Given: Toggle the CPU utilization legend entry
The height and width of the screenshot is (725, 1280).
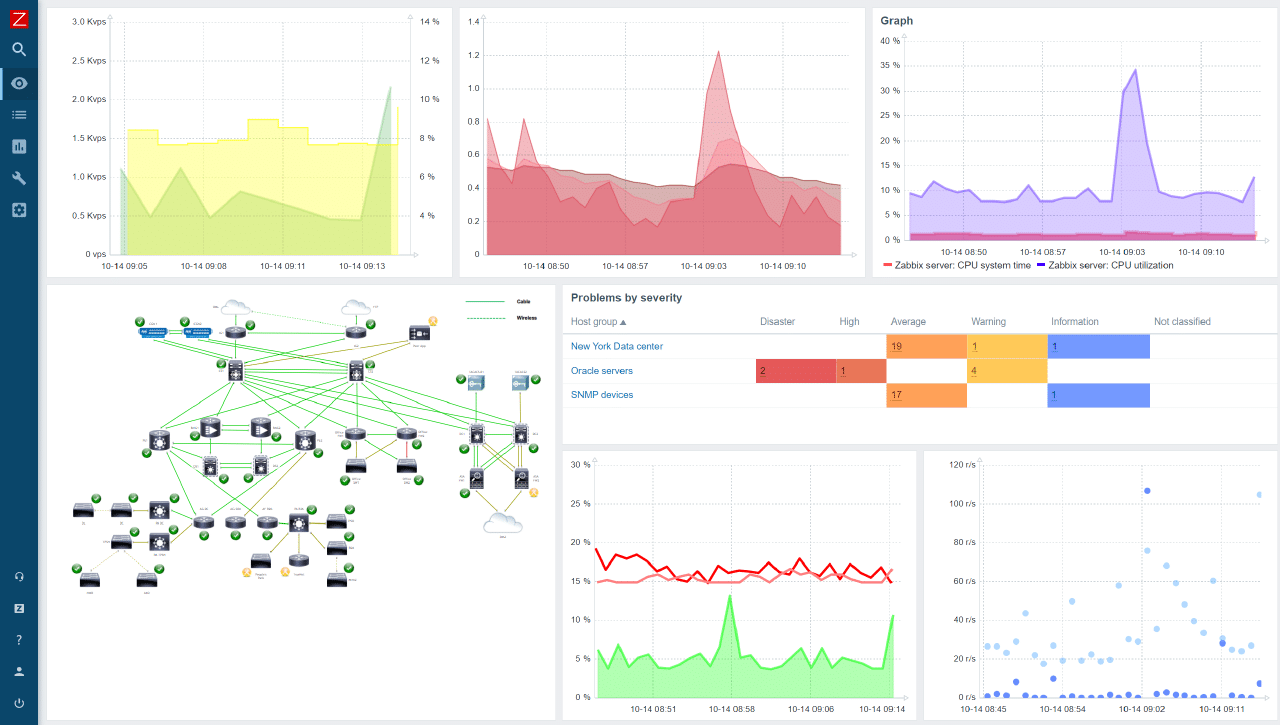Looking at the screenshot, I should point(1114,265).
